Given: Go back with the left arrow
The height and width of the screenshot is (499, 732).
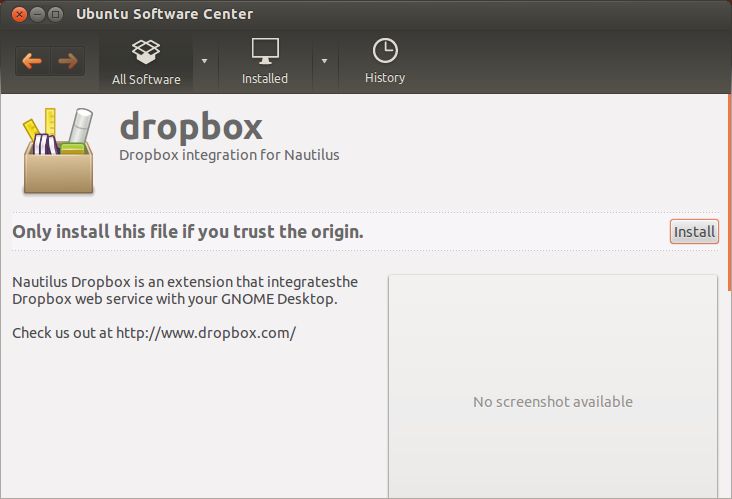Looking at the screenshot, I should [x=32, y=61].
